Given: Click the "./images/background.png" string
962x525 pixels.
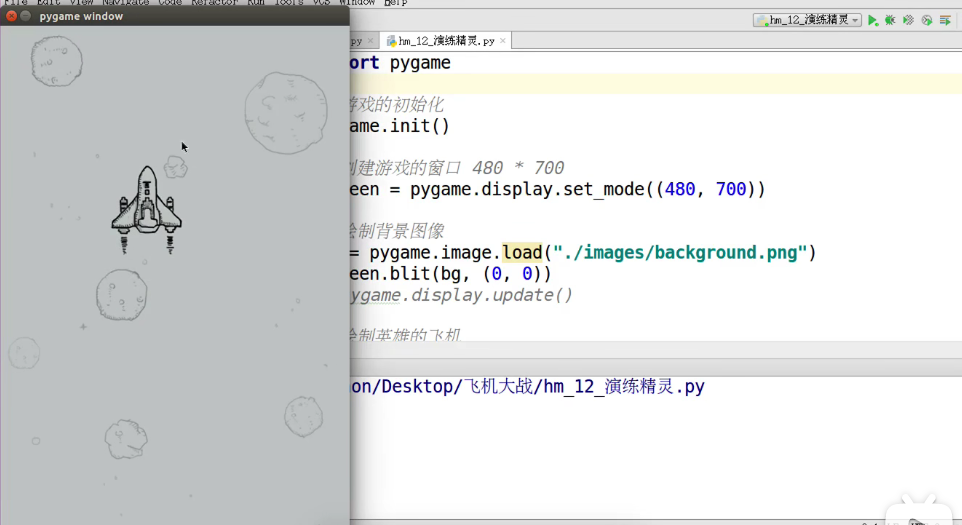Looking at the screenshot, I should pos(680,253).
